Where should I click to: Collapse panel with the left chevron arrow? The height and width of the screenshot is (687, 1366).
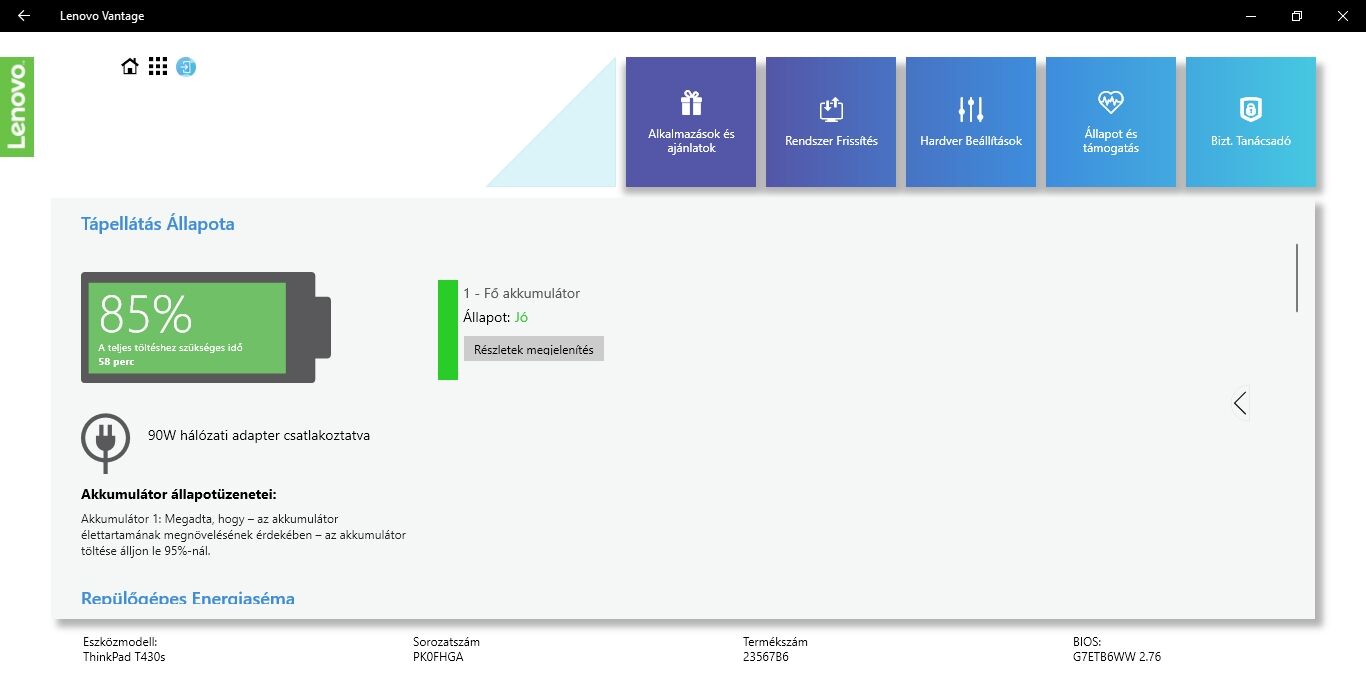pyautogui.click(x=1240, y=403)
